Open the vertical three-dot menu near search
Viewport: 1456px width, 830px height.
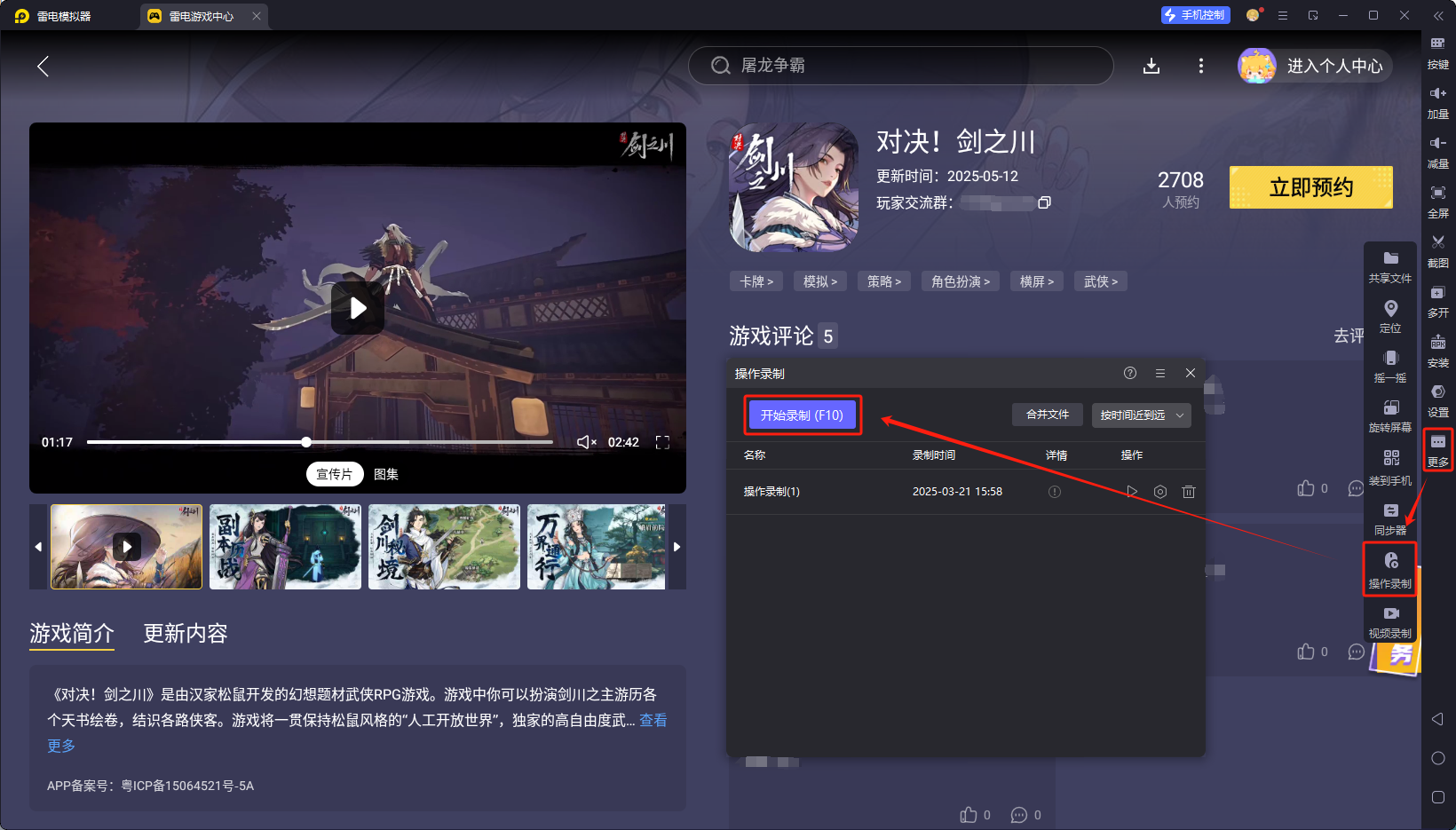click(1201, 66)
